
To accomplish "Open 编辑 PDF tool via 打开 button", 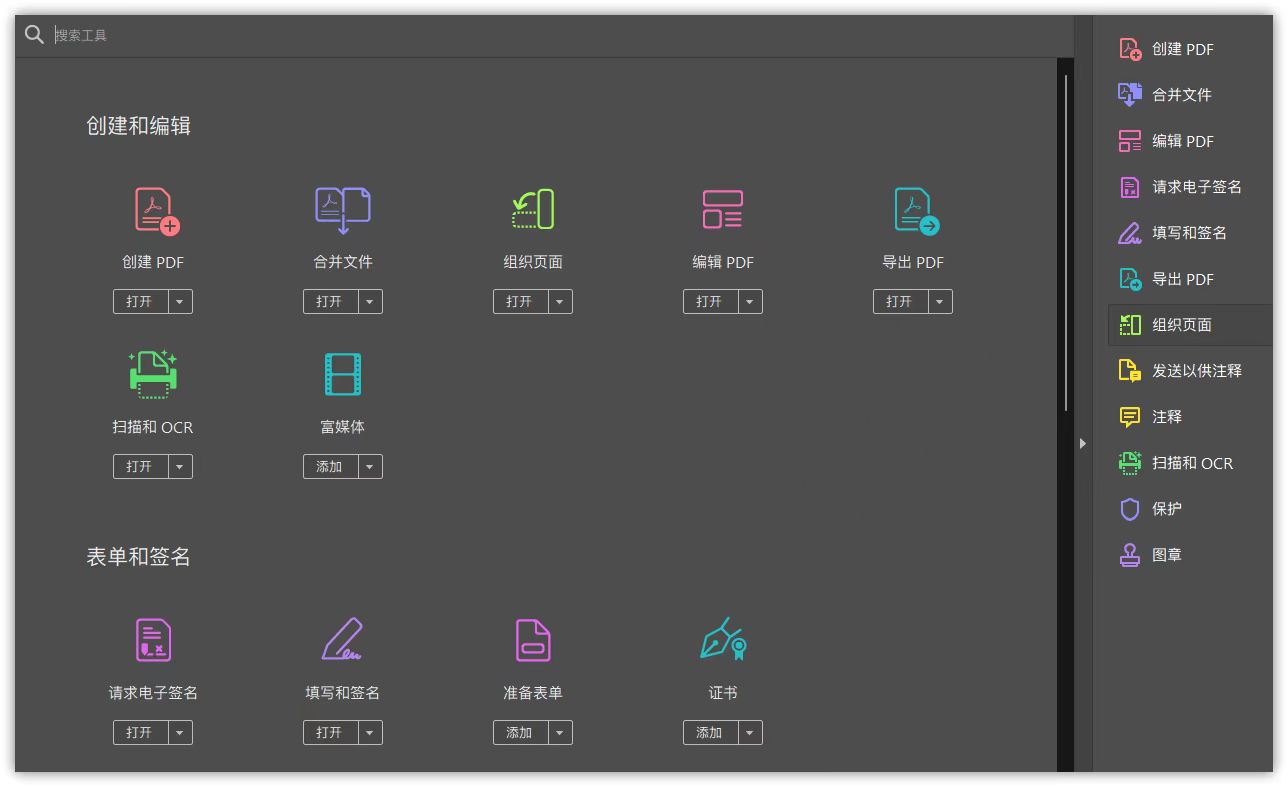I will coord(710,301).
